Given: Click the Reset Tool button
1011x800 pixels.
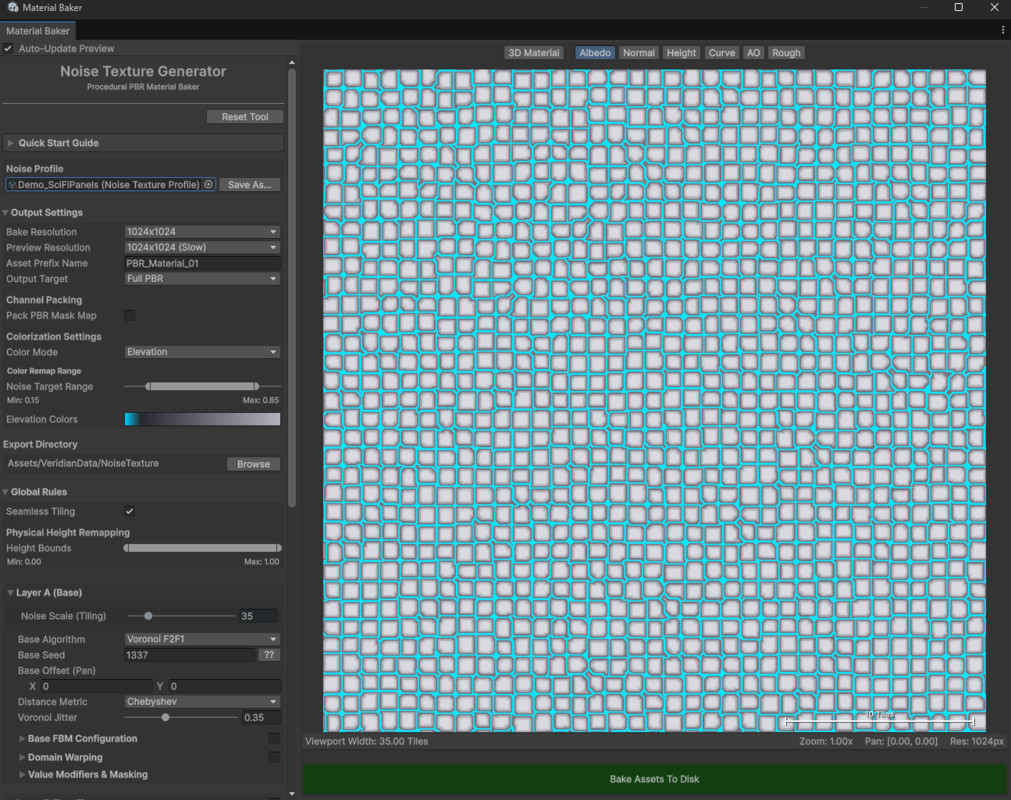Looking at the screenshot, I should (x=245, y=117).
